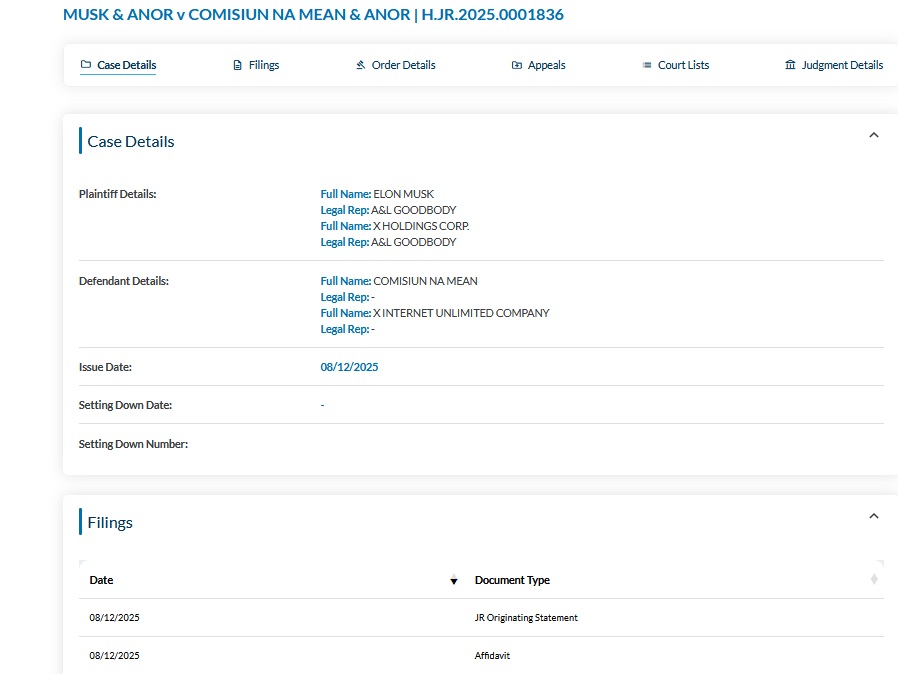The height and width of the screenshot is (674, 898).
Task: Click the list icon beside Court Lists
Action: point(647,65)
